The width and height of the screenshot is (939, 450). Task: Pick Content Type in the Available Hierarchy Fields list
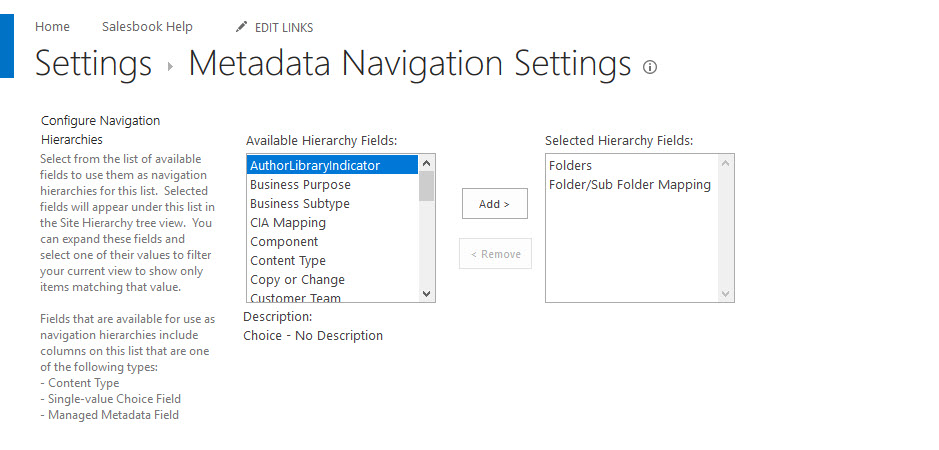pyautogui.click(x=332, y=261)
